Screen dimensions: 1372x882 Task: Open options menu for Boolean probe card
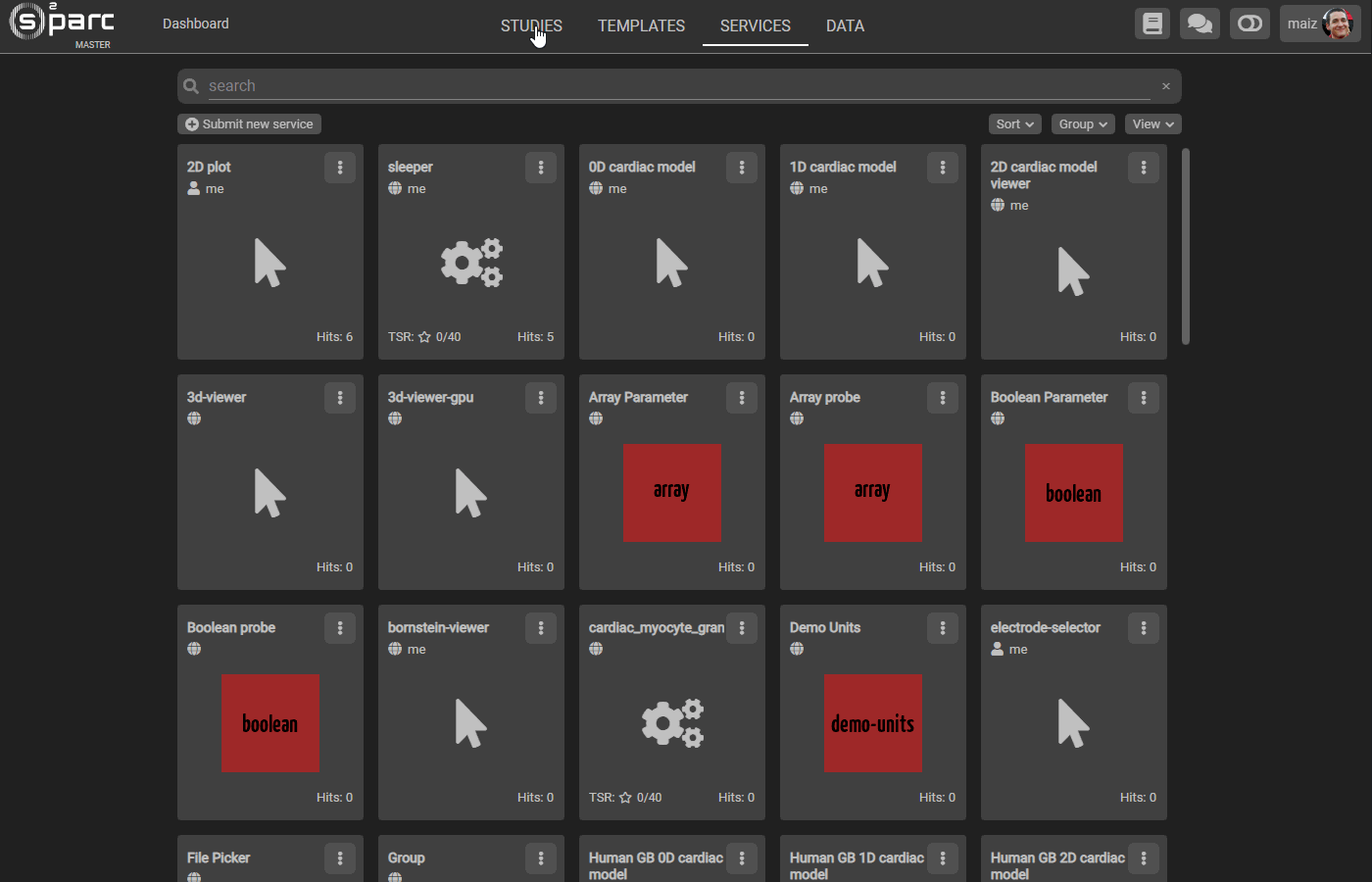340,628
